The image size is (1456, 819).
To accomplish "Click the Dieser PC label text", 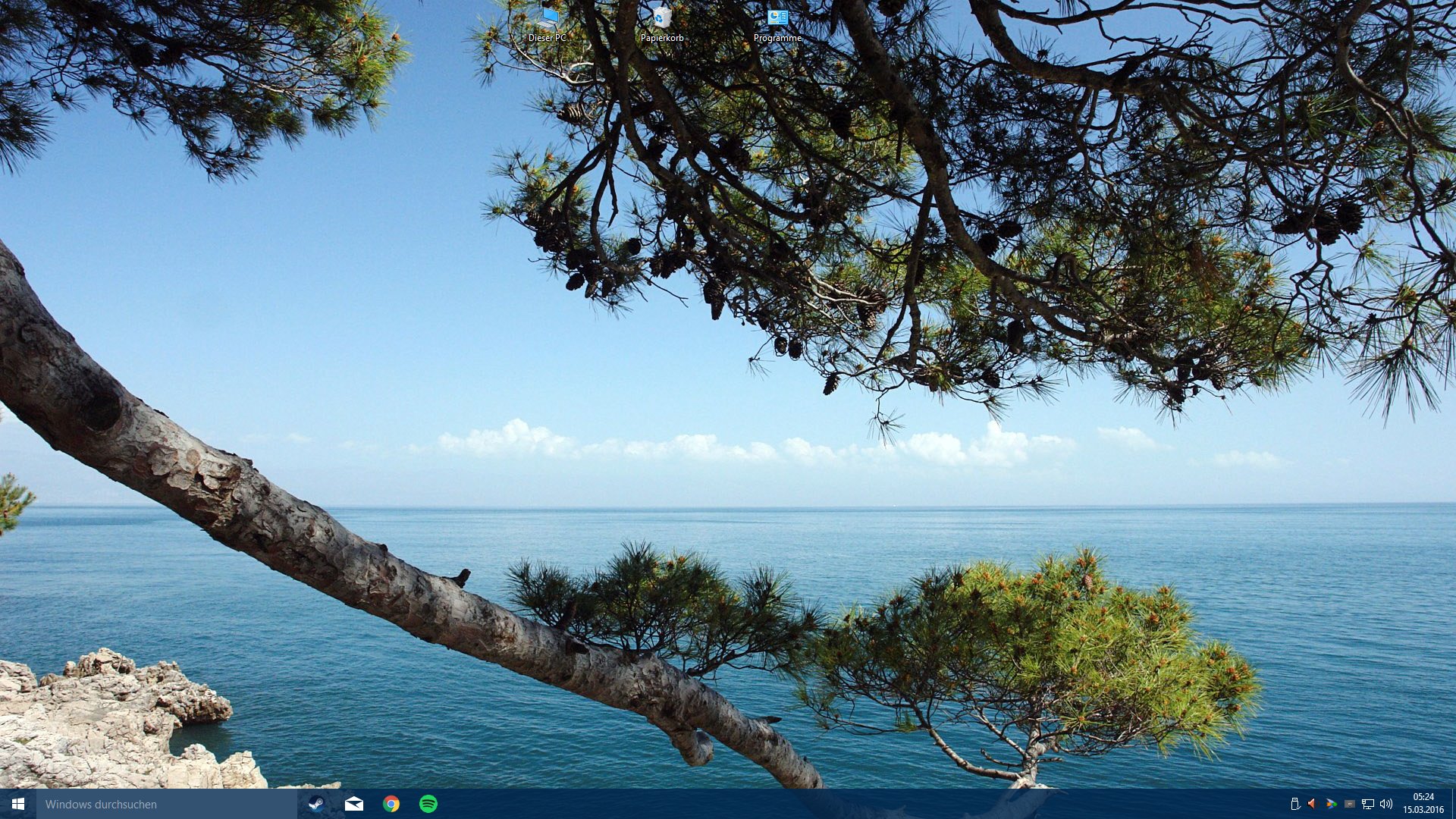I will [548, 38].
